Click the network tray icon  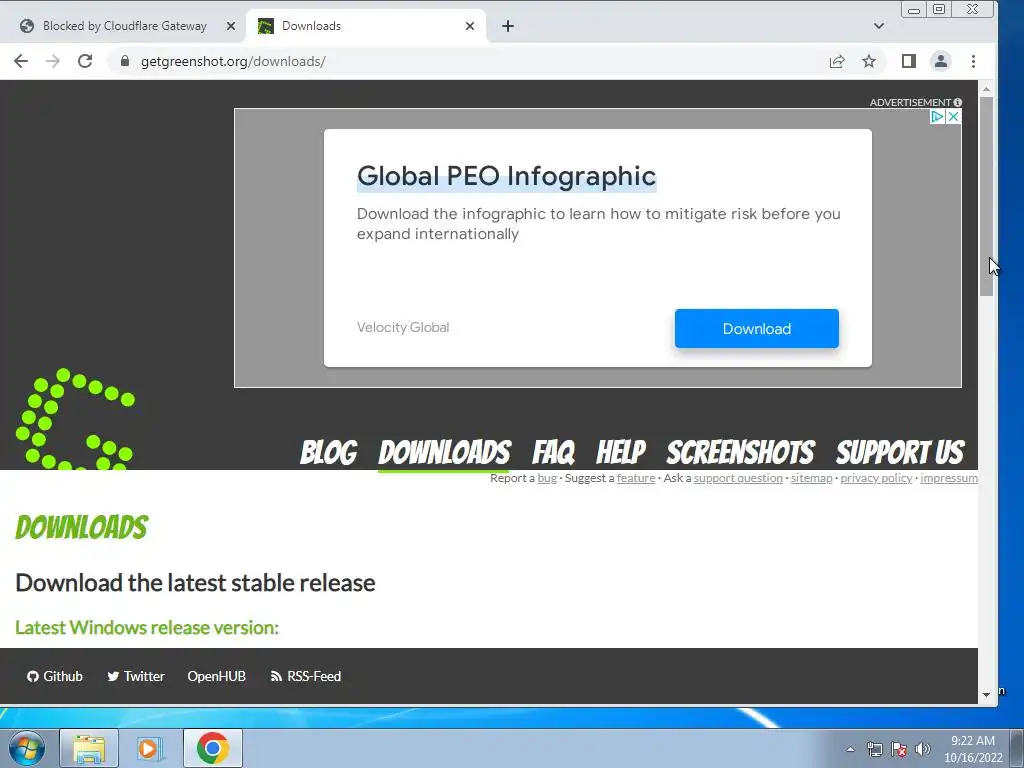874,749
